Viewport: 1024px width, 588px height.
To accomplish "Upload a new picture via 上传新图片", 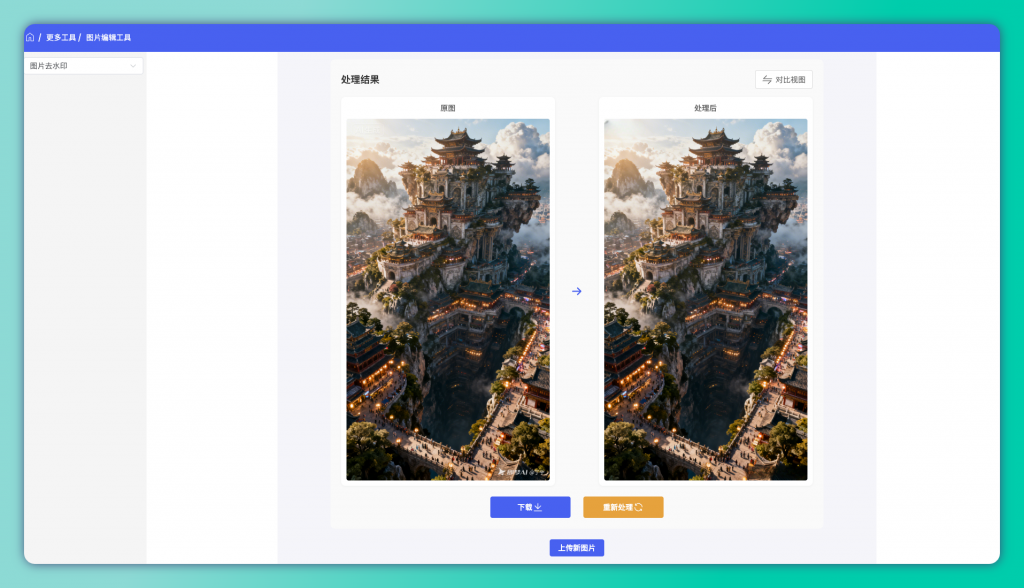I will coord(577,547).
